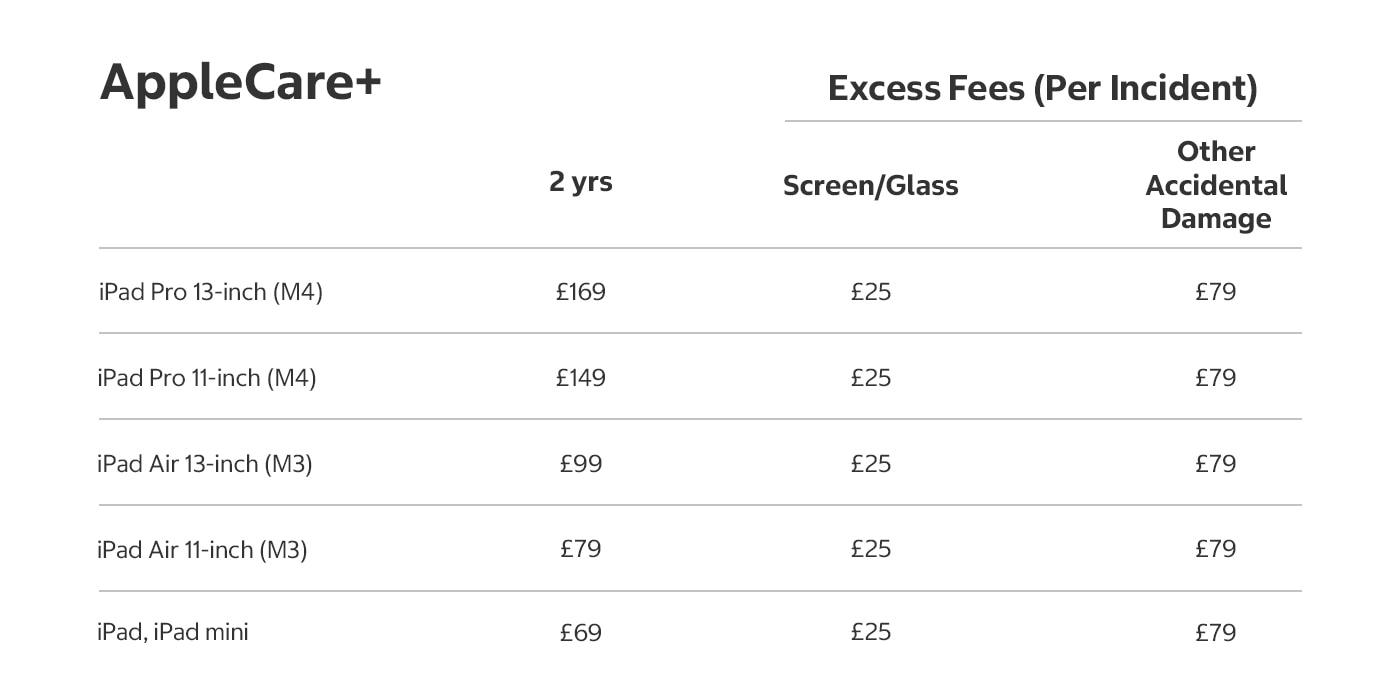Click Other Accidental Damage fee for iPad Pro 11-inch
This screenshot has height=700, width=1400.
coord(1216,378)
